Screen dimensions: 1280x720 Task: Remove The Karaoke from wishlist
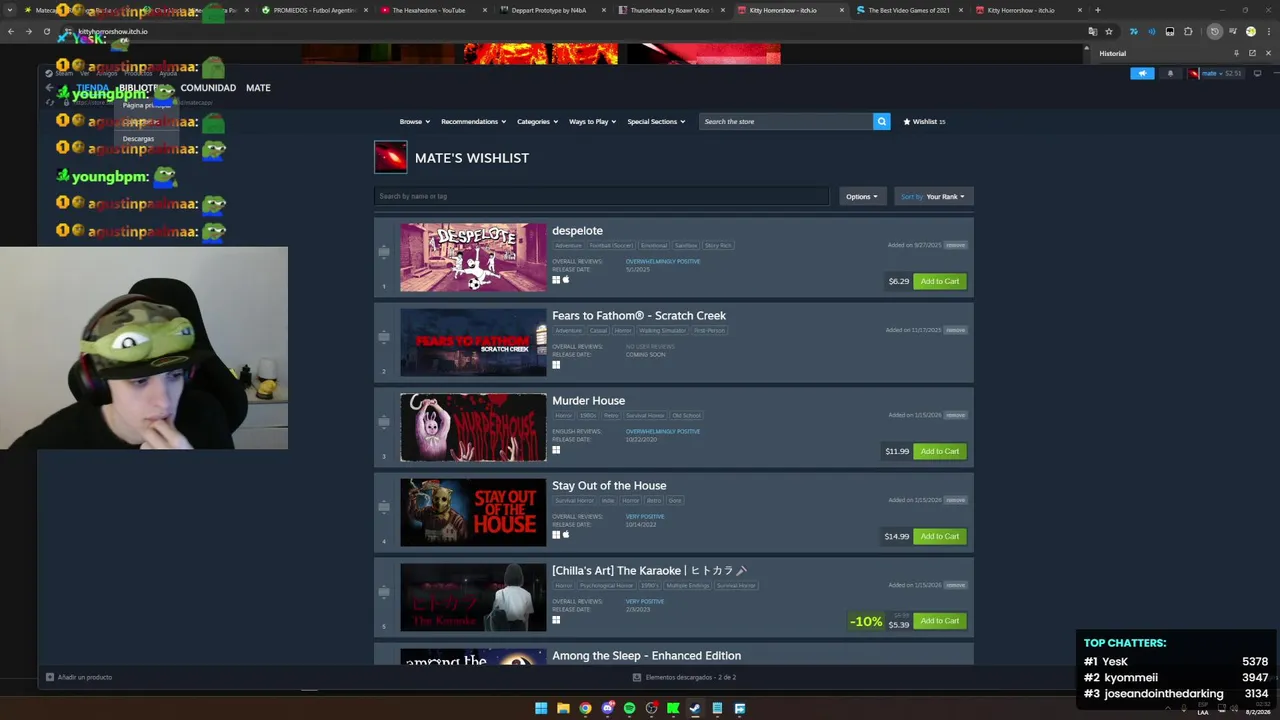pyautogui.click(x=956, y=585)
